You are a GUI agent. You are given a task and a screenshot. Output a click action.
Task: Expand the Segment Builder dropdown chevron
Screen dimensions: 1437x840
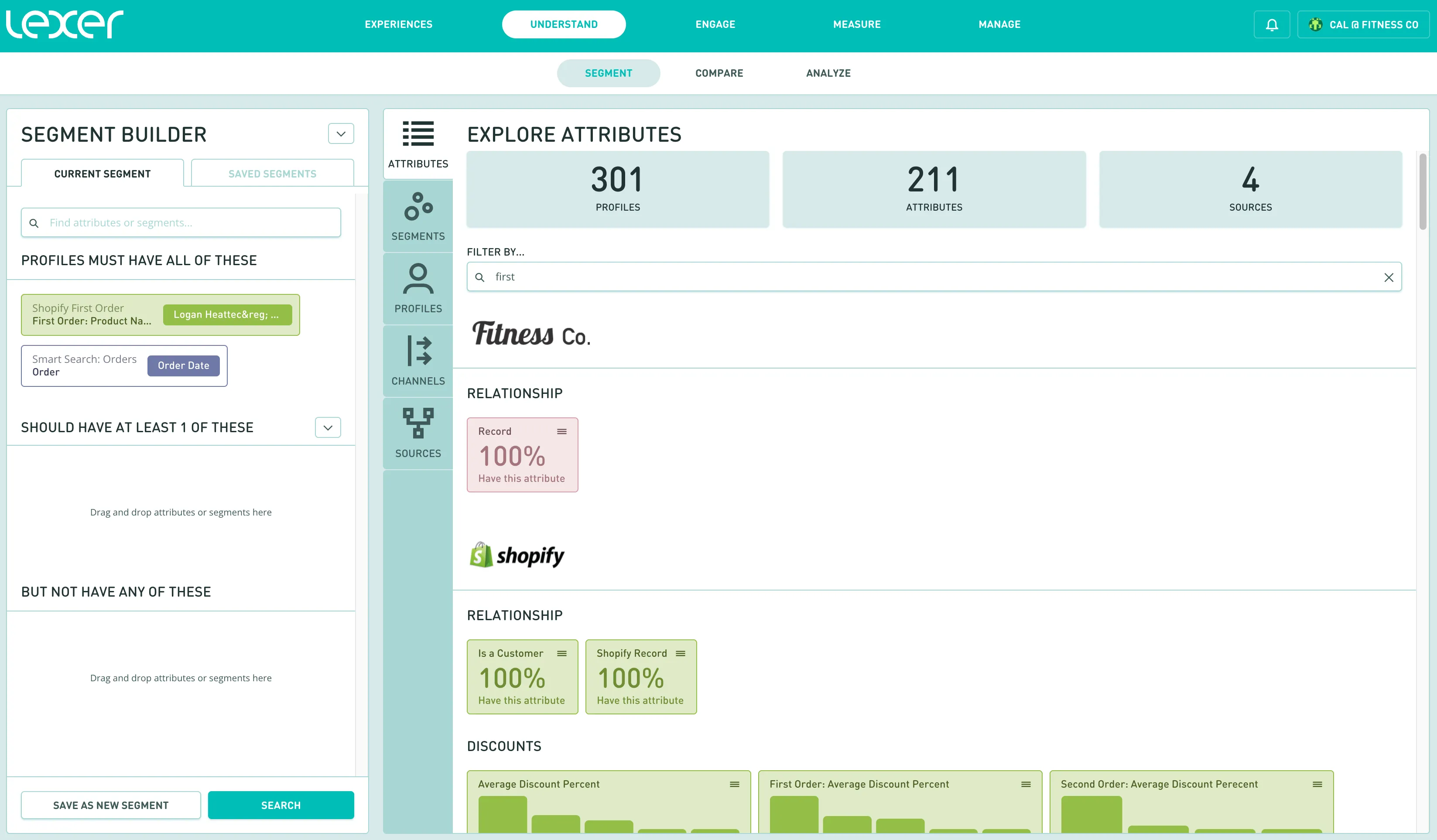pos(341,134)
